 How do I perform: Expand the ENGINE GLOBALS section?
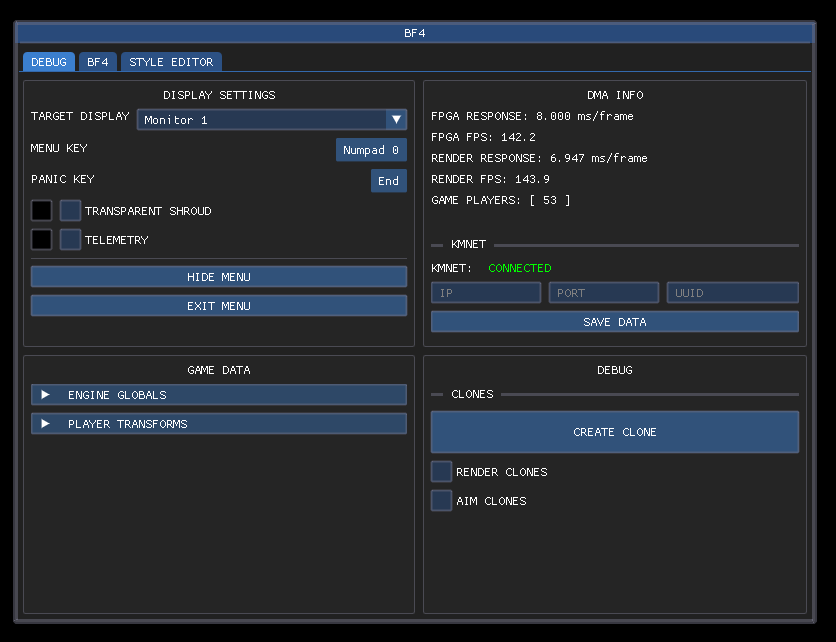219,395
